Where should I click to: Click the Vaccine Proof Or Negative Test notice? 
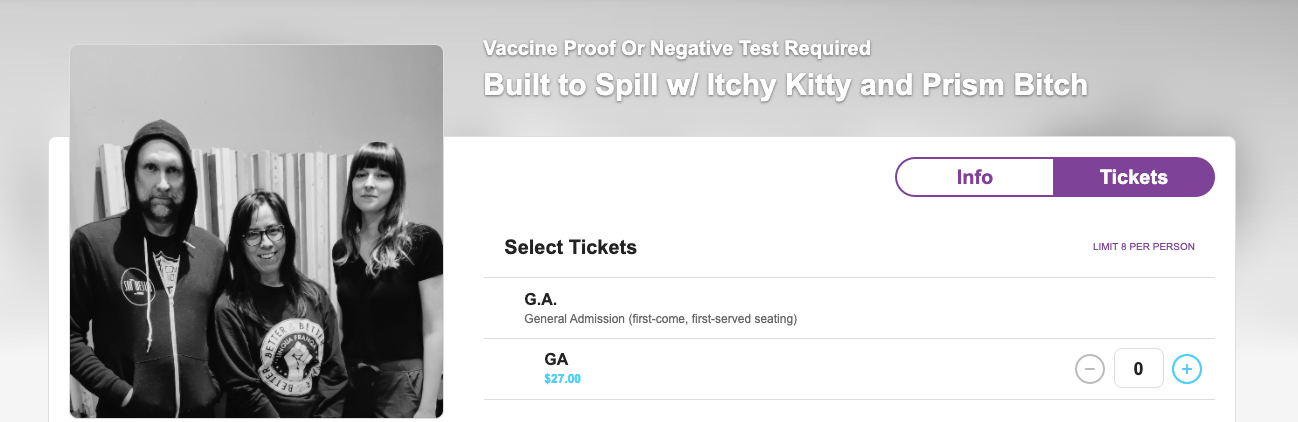coord(676,47)
